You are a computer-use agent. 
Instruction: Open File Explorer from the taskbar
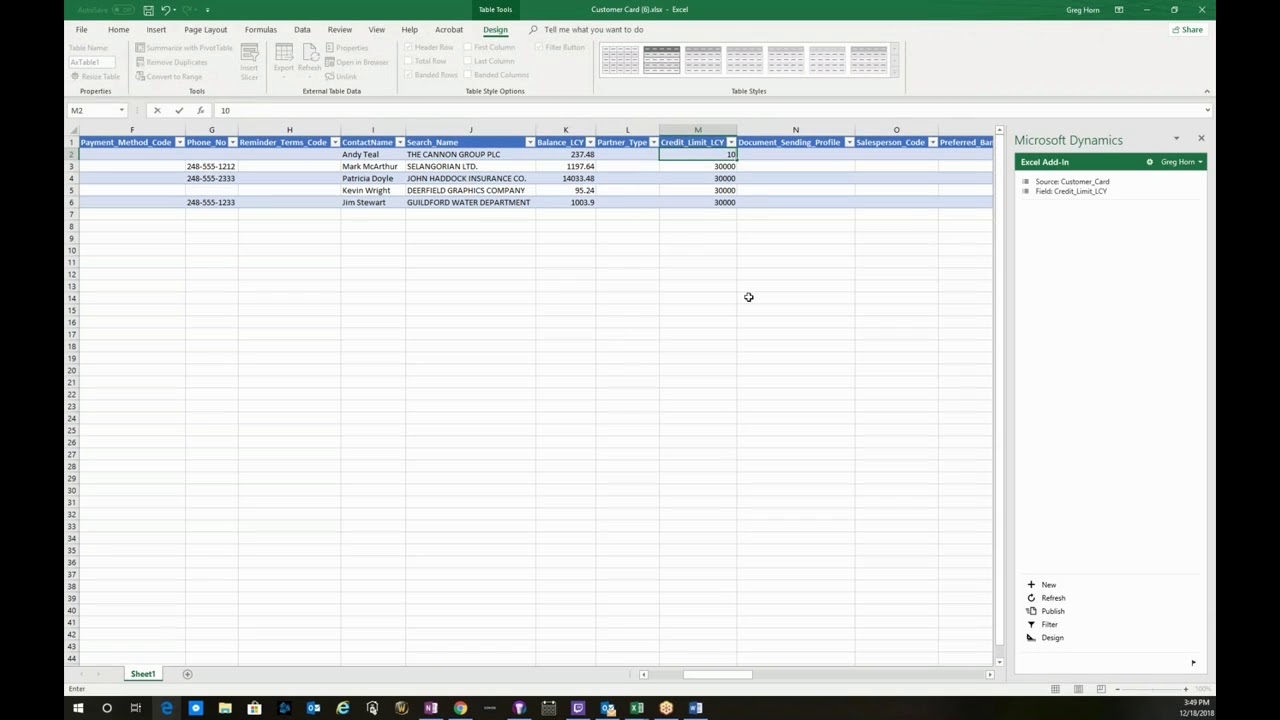(x=225, y=708)
